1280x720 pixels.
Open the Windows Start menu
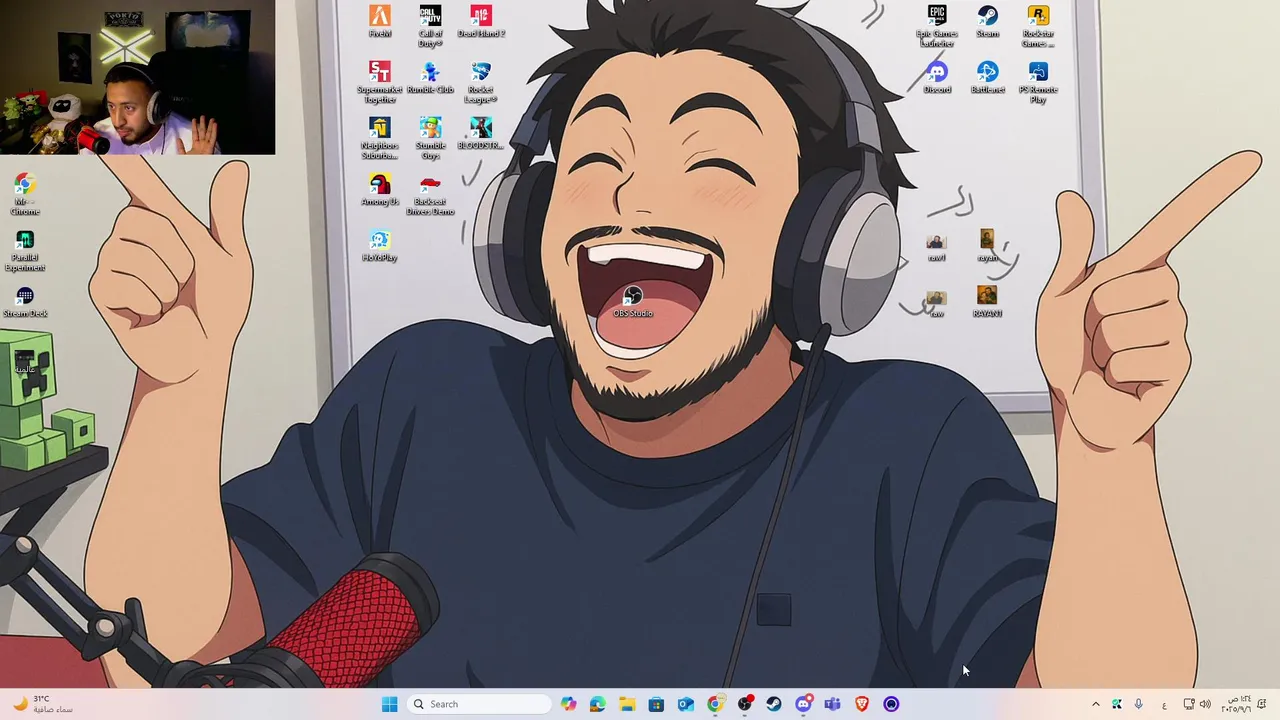point(389,704)
